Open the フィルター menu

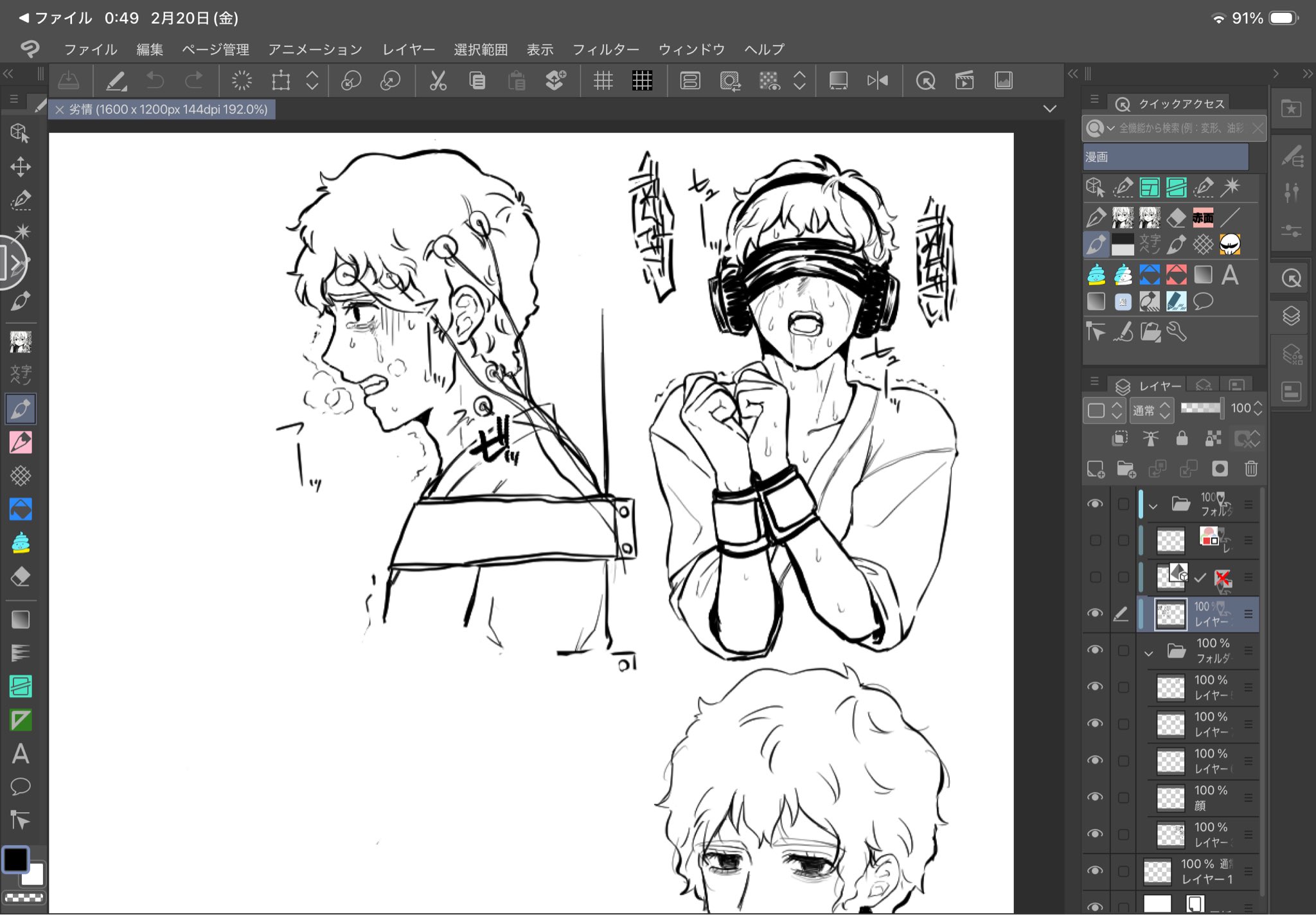(x=605, y=49)
